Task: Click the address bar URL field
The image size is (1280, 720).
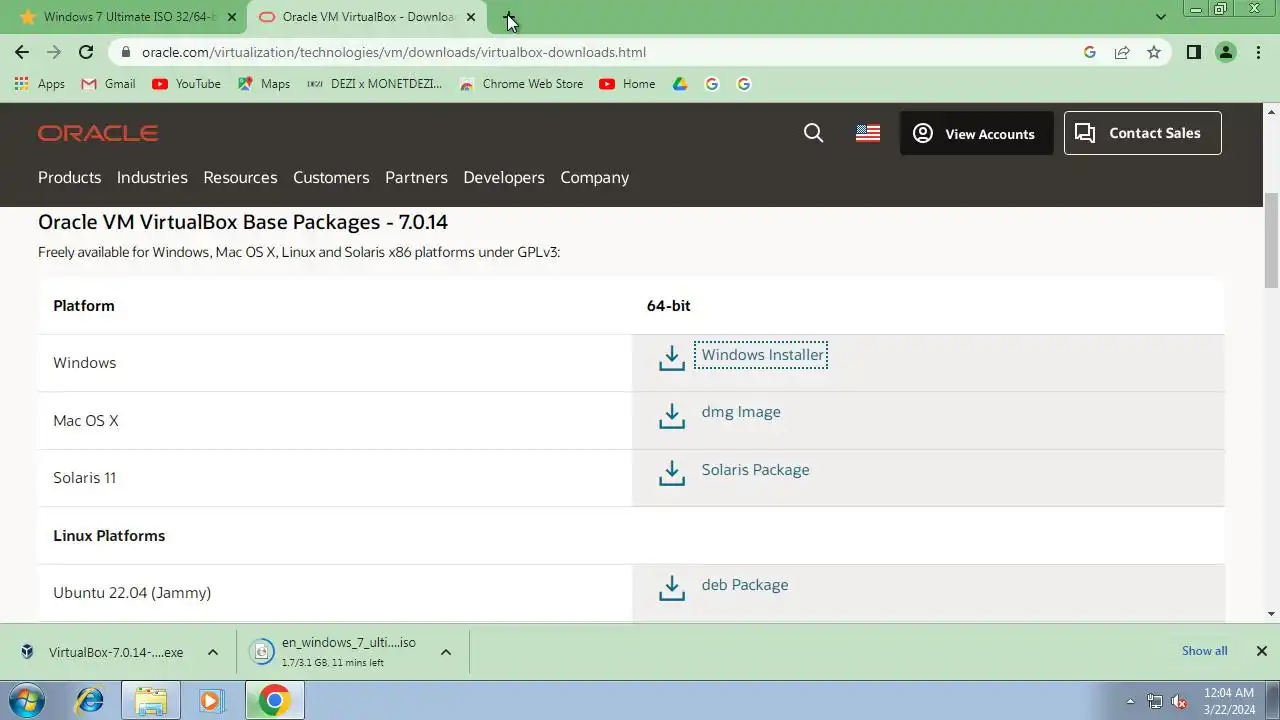Action: pos(600,52)
